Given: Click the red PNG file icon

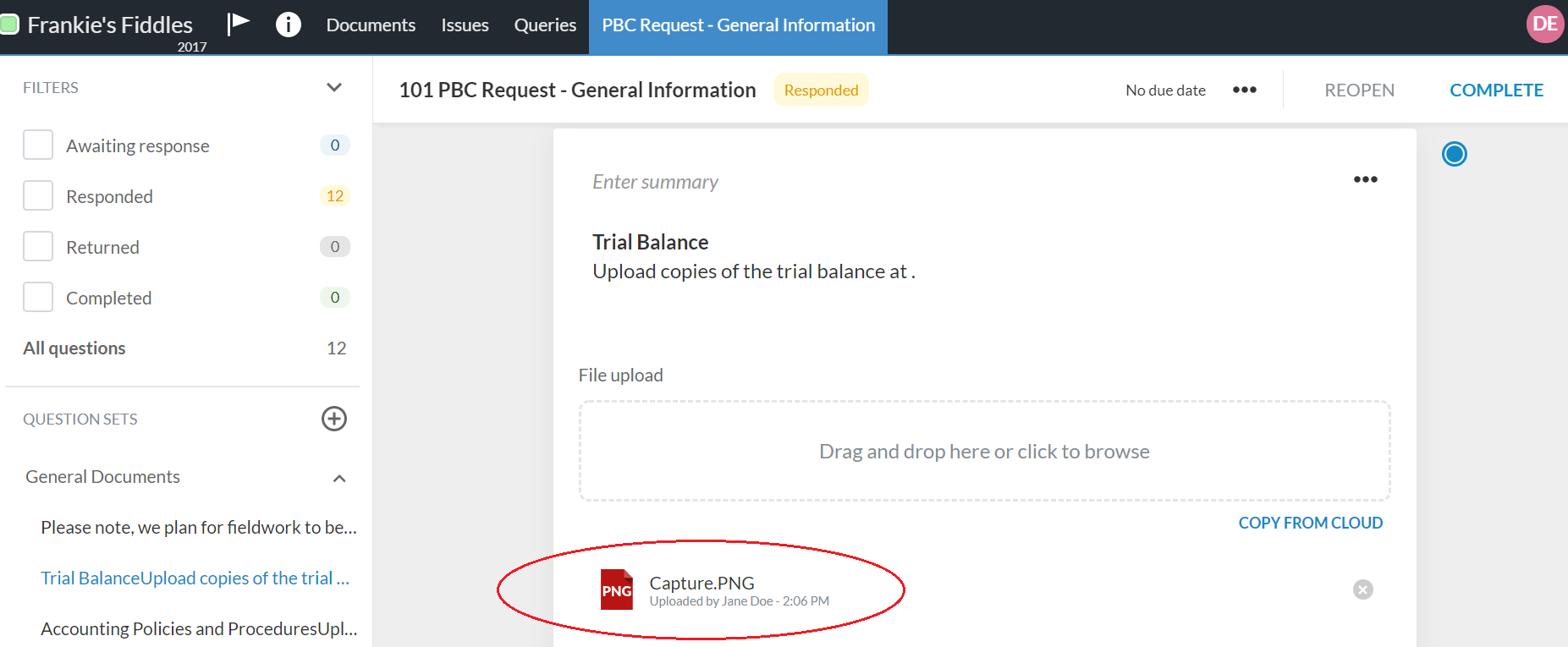Looking at the screenshot, I should coord(616,589).
